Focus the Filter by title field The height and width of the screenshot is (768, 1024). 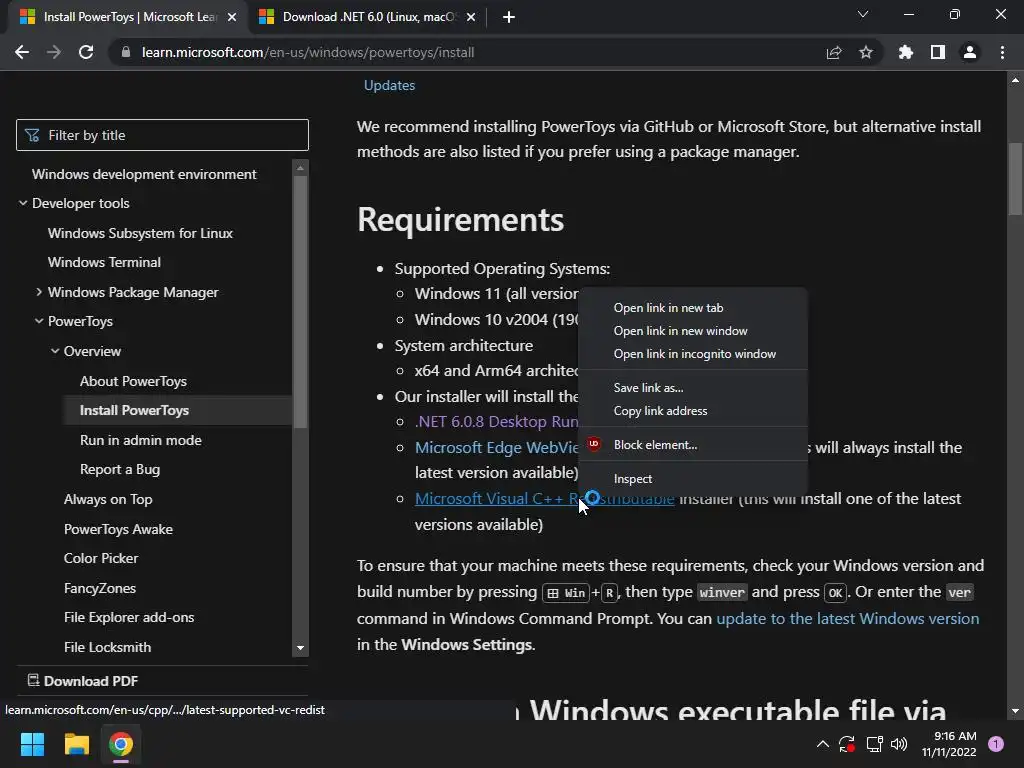(x=162, y=135)
